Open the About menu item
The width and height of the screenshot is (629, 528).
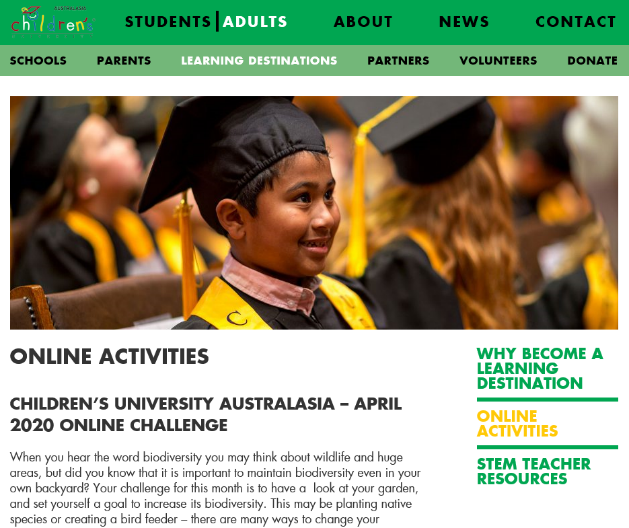click(x=363, y=22)
